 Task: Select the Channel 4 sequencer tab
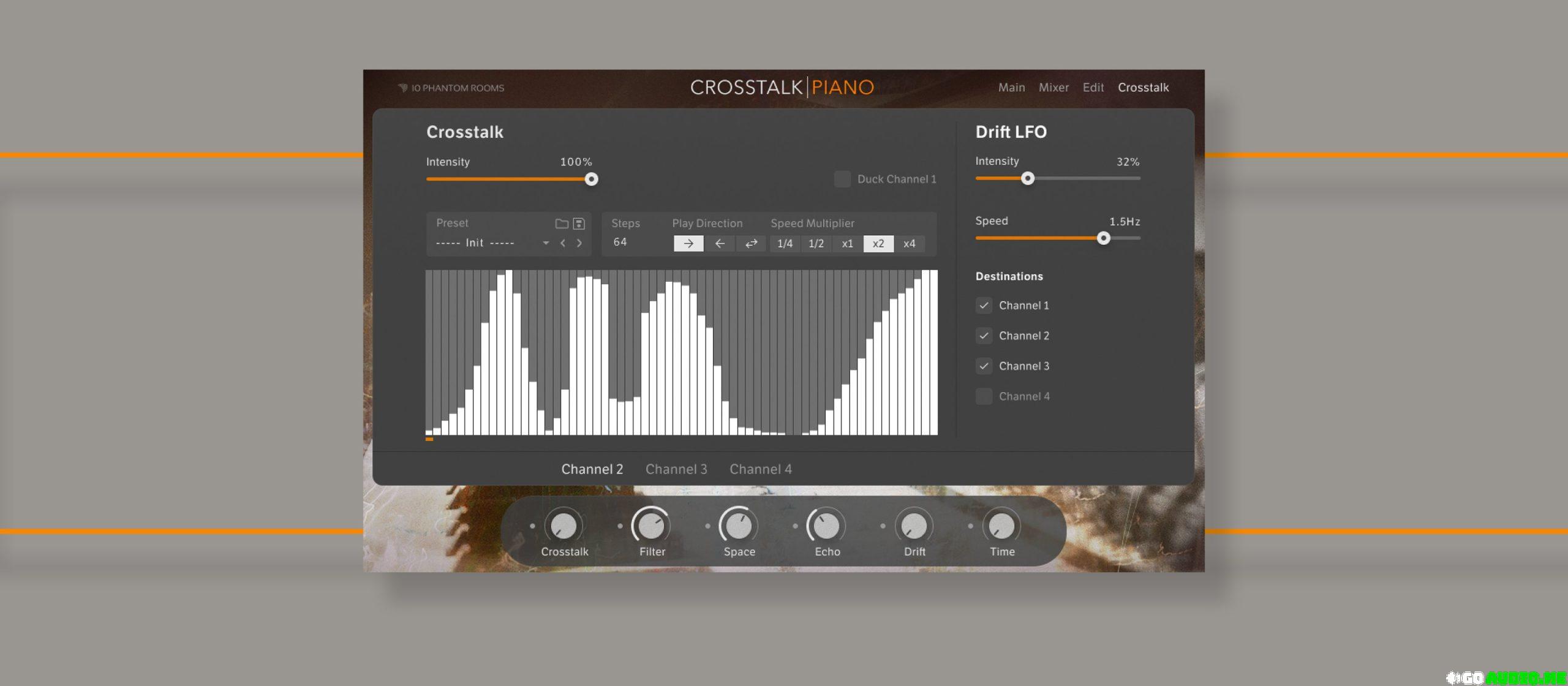(761, 469)
